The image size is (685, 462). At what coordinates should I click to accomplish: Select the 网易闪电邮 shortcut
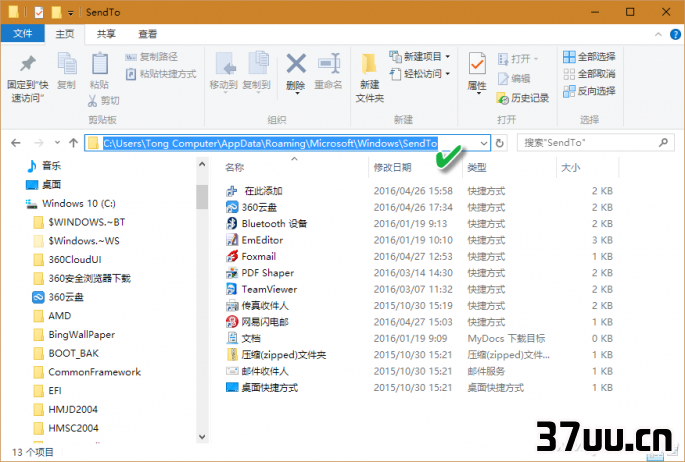(257, 322)
